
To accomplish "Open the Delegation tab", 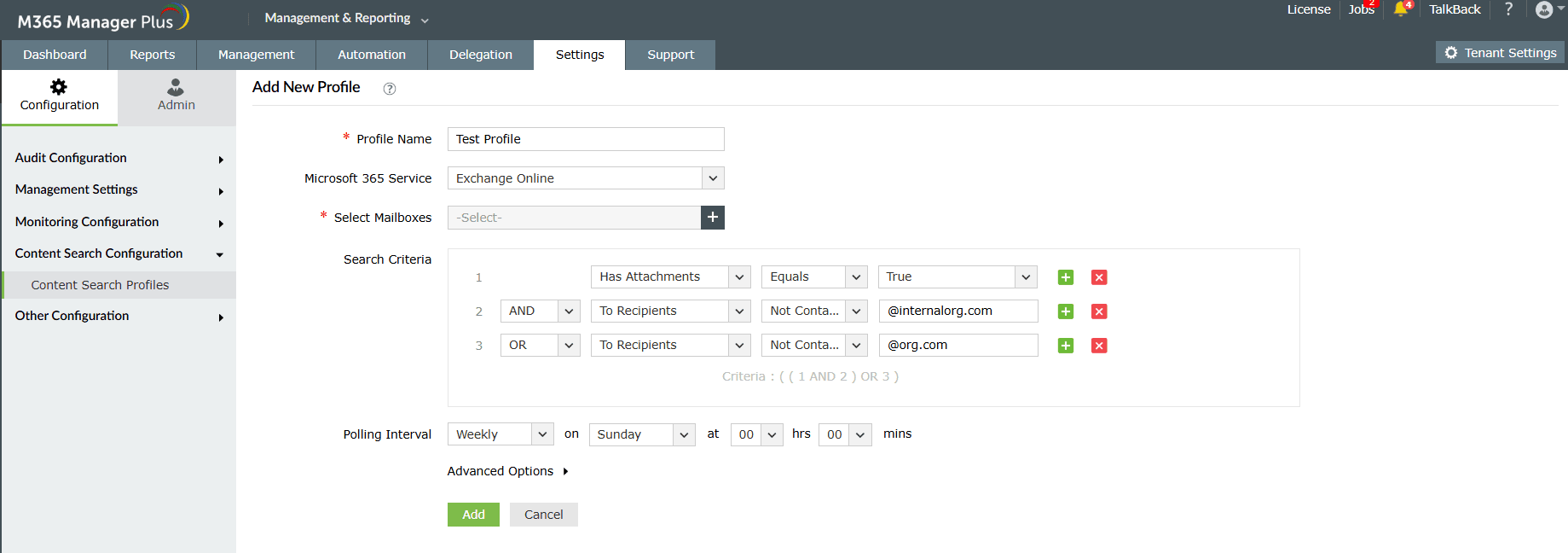I will (481, 55).
